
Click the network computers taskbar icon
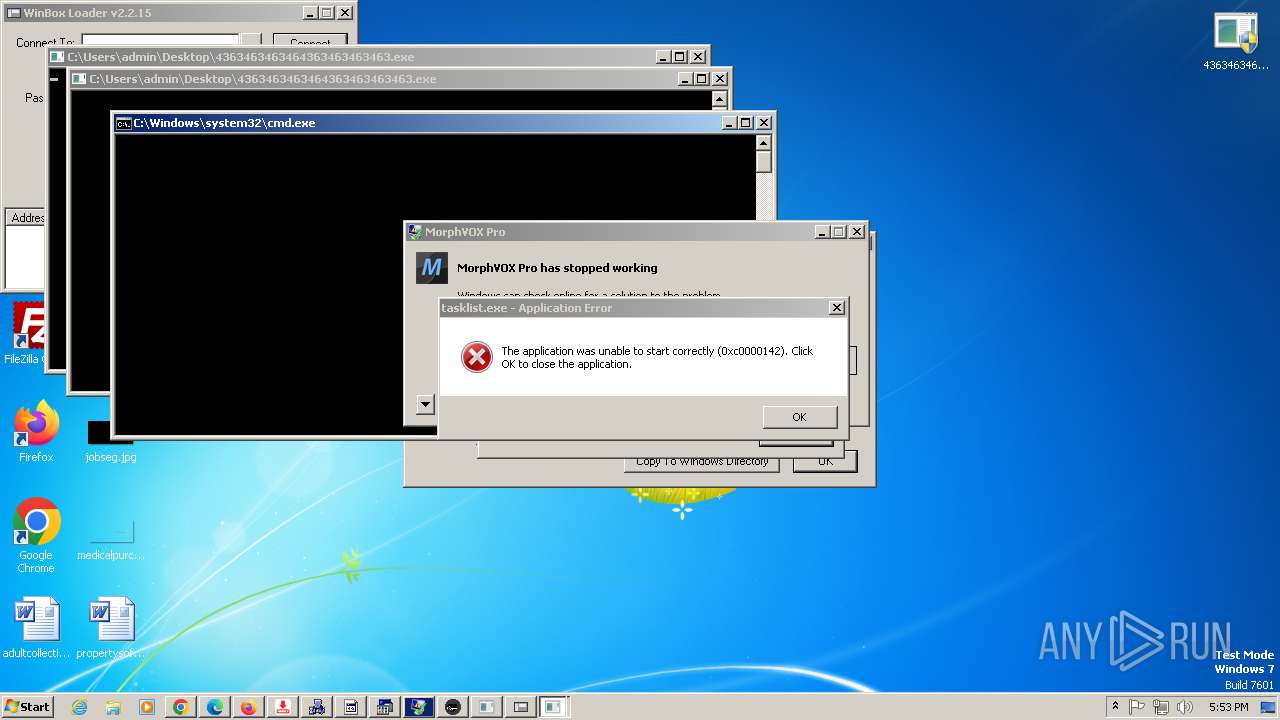(x=317, y=707)
